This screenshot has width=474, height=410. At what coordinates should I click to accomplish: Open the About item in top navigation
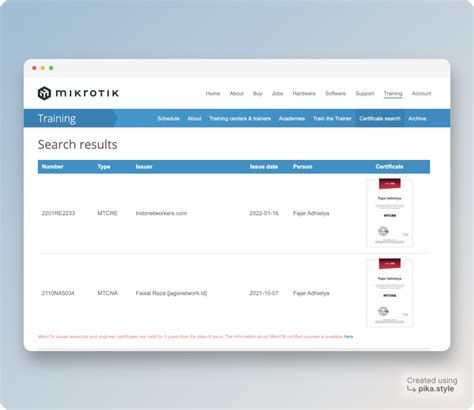tap(236, 93)
